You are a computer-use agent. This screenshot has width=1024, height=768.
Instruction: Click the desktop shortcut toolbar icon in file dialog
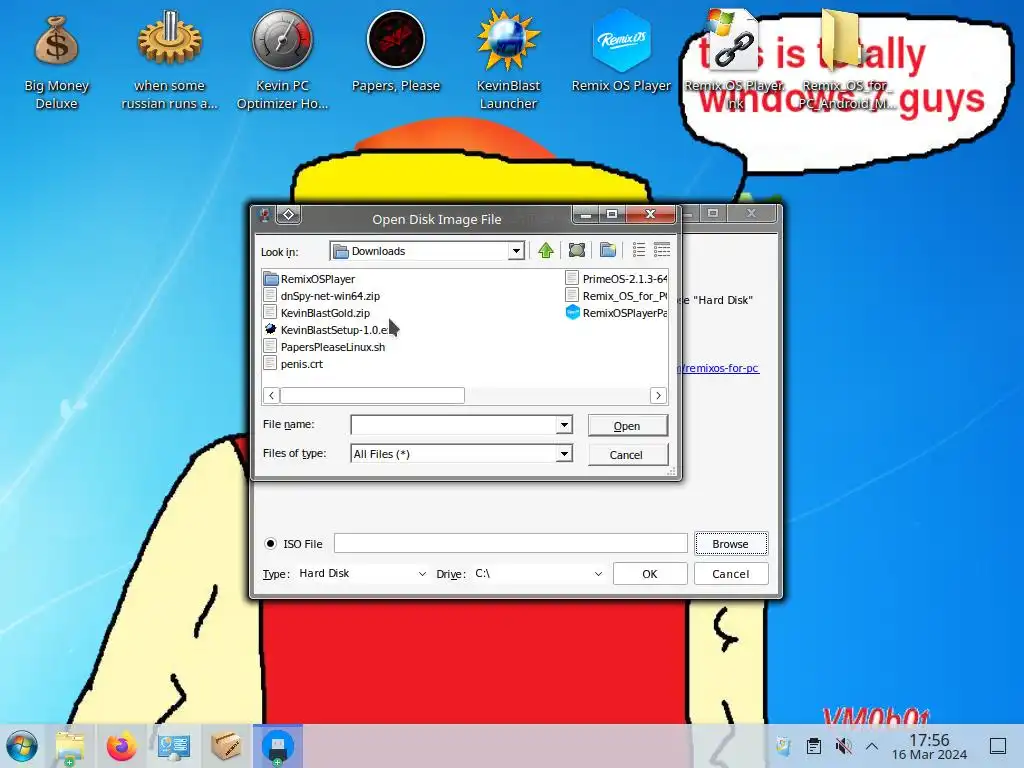click(577, 250)
